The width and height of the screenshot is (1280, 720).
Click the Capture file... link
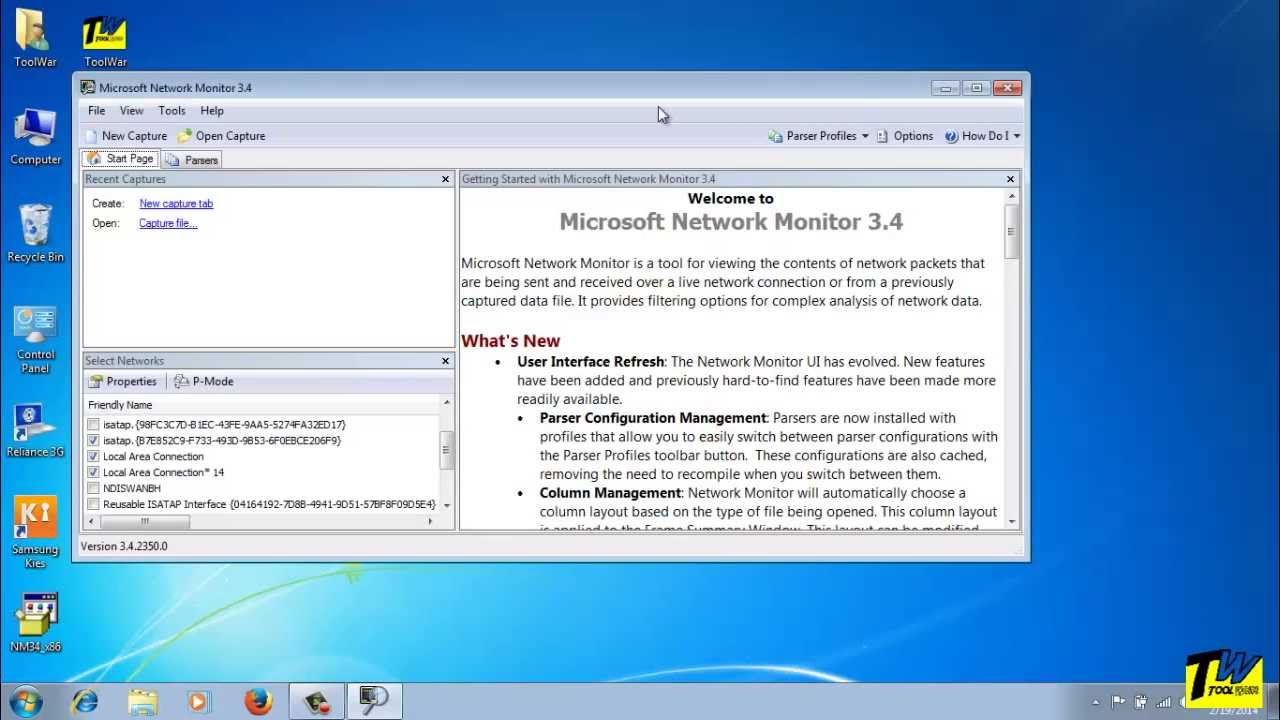coord(168,223)
